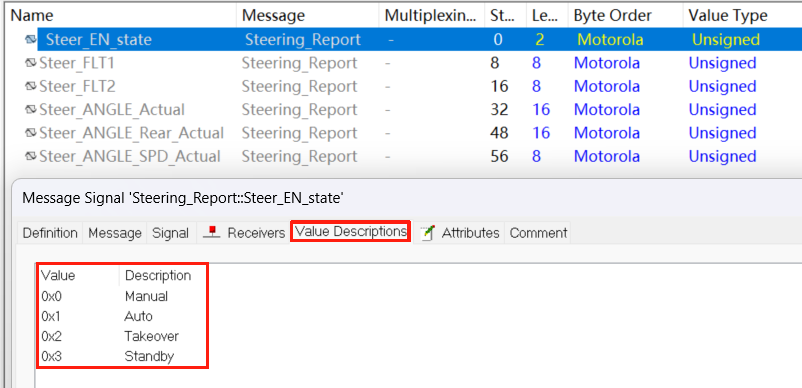Click the signal icon beside Steer_EN_state

31,39
